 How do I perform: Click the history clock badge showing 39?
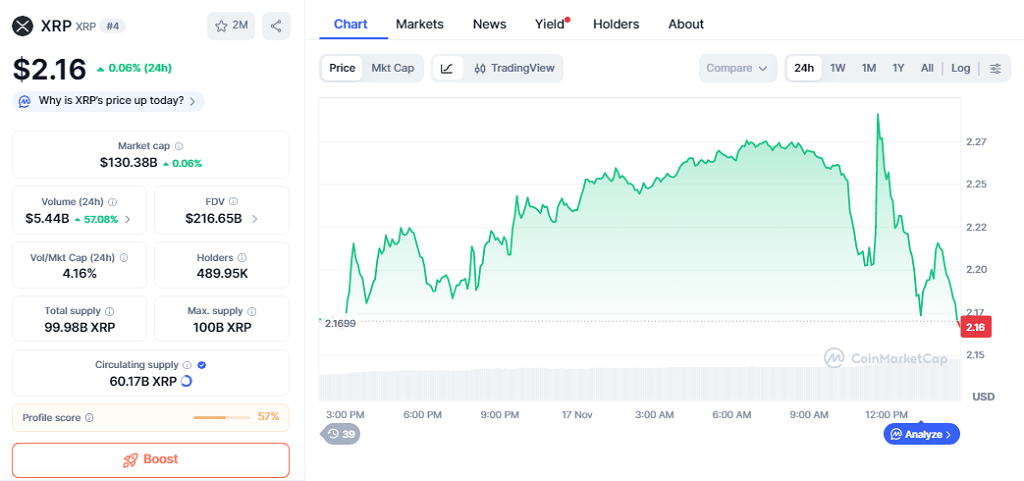coord(341,434)
